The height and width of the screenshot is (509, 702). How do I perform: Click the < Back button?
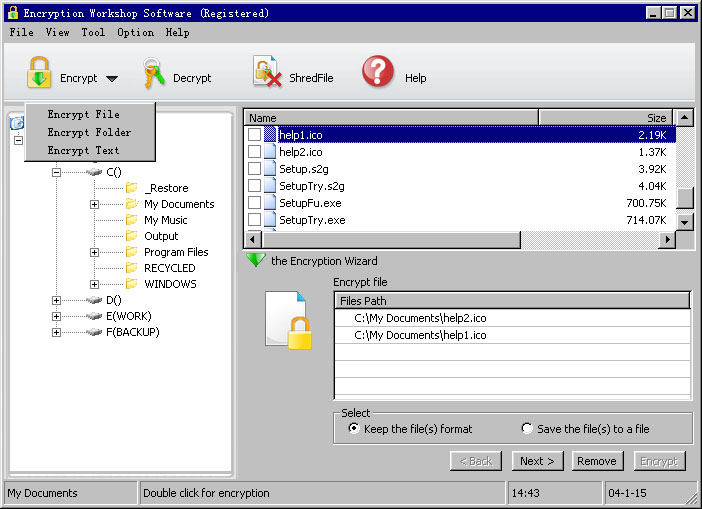point(476,461)
